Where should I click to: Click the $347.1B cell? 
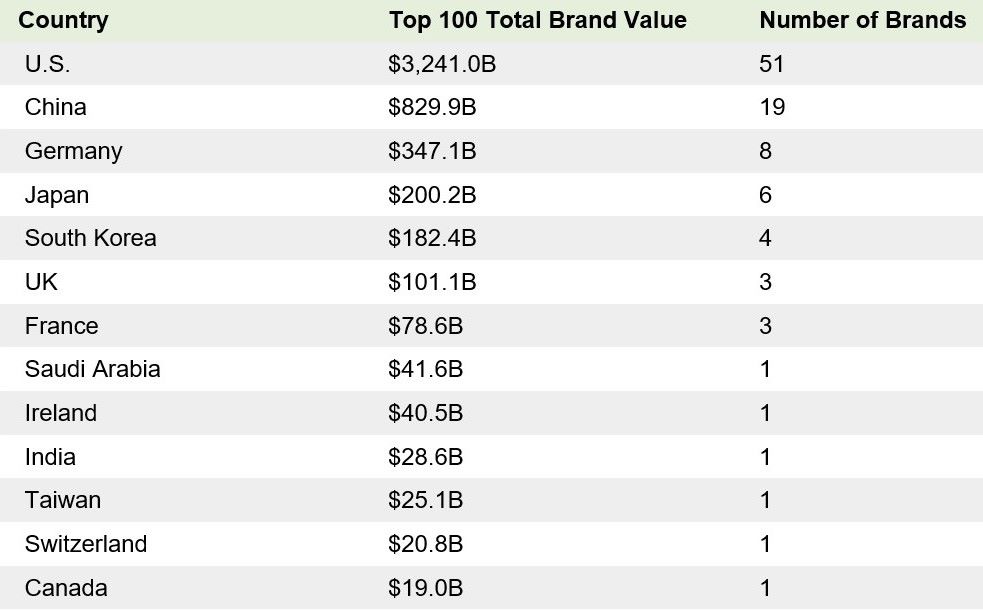pyautogui.click(x=432, y=151)
